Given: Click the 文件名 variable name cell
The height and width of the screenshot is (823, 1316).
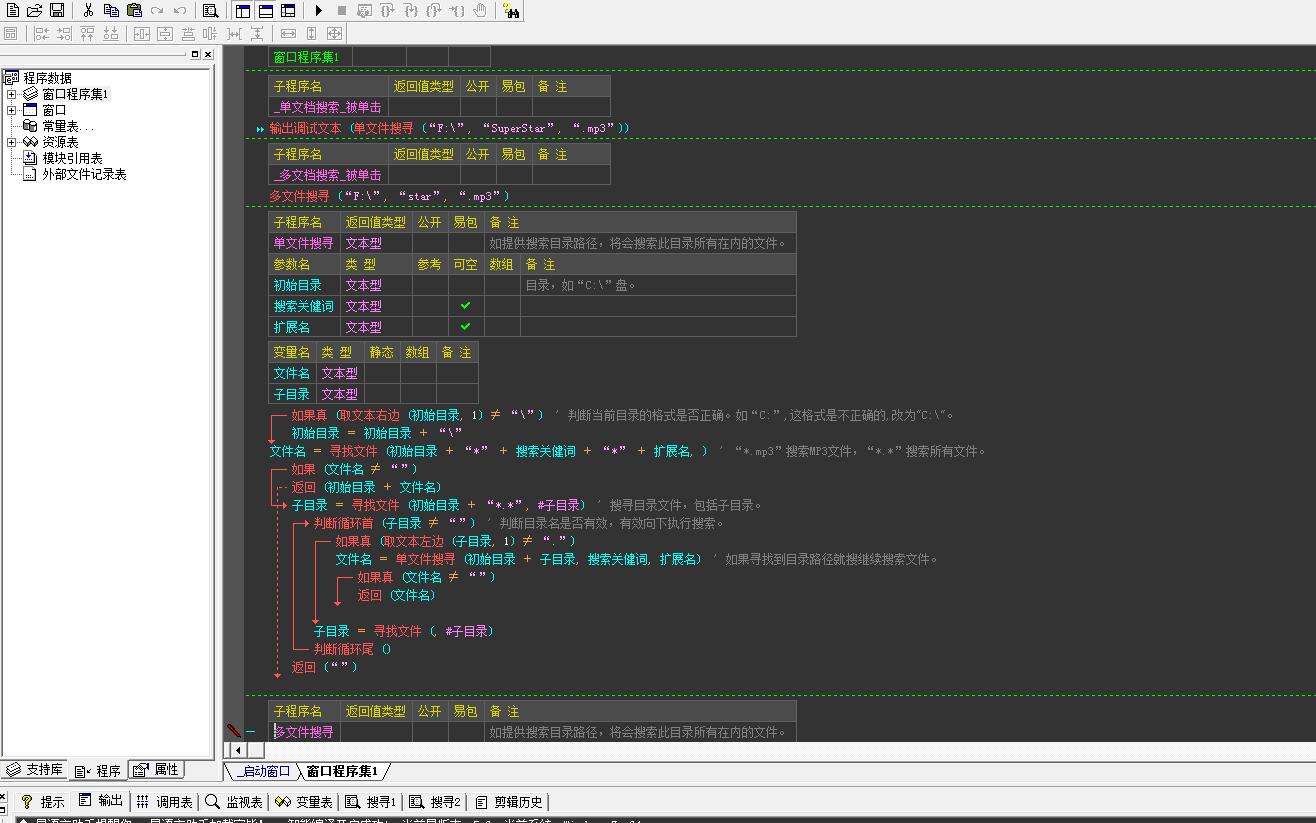Looking at the screenshot, I should 292,373.
